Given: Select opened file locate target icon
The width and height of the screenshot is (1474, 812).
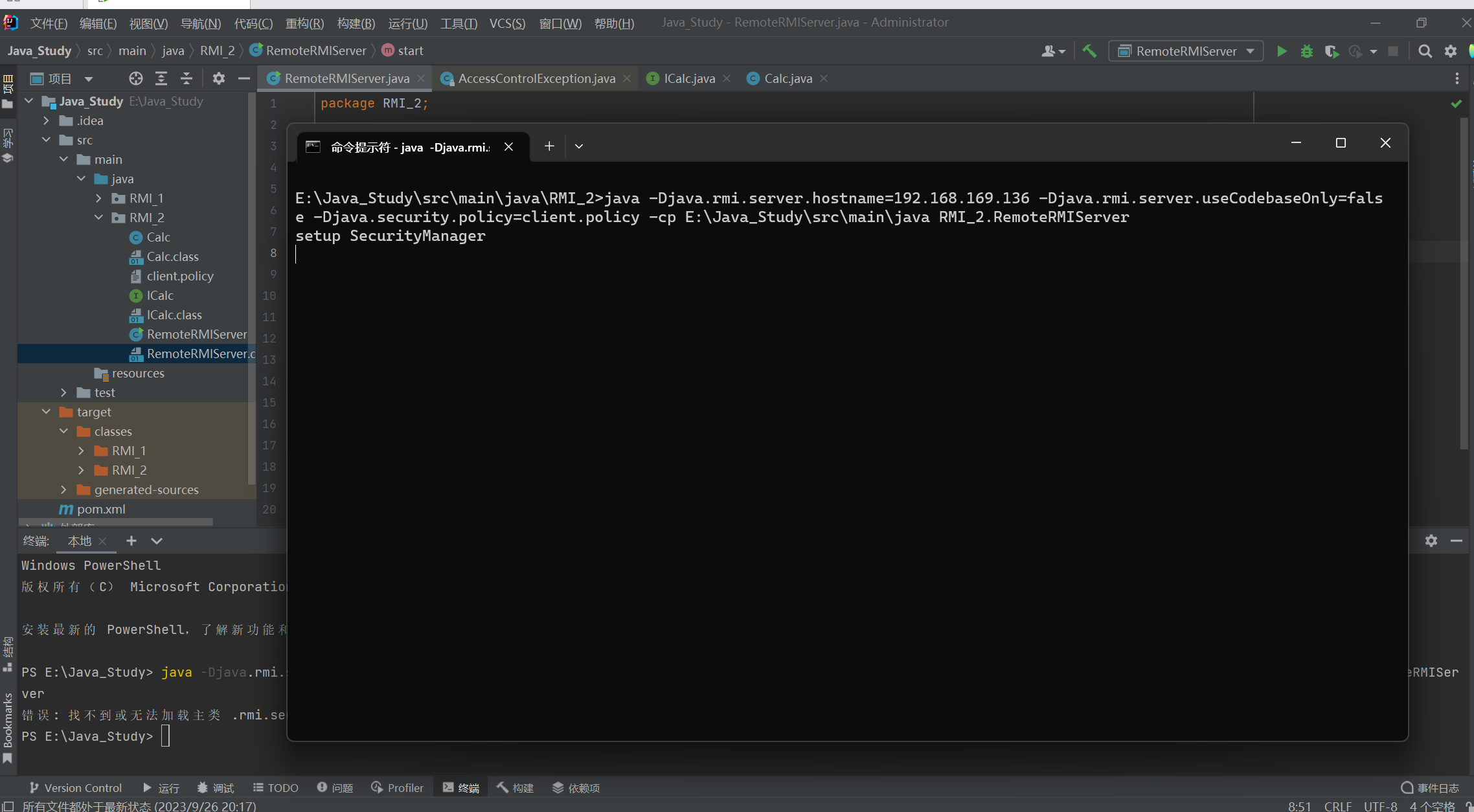Looking at the screenshot, I should coord(135,78).
